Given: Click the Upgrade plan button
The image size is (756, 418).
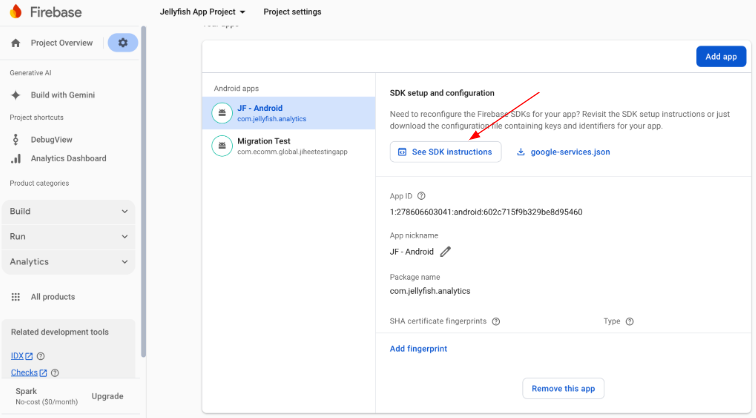Looking at the screenshot, I should (x=108, y=396).
